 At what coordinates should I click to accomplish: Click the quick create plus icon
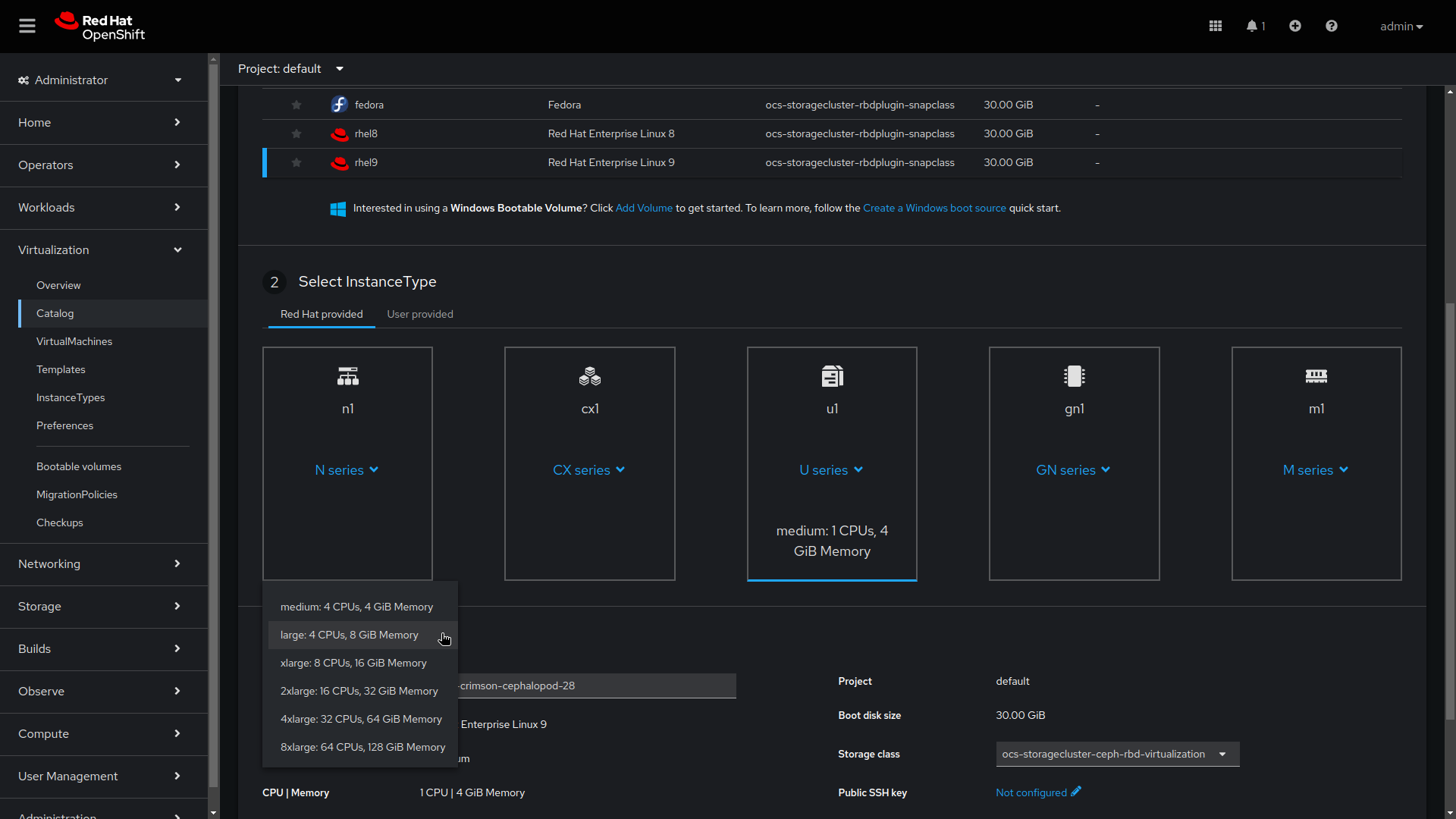(1294, 26)
